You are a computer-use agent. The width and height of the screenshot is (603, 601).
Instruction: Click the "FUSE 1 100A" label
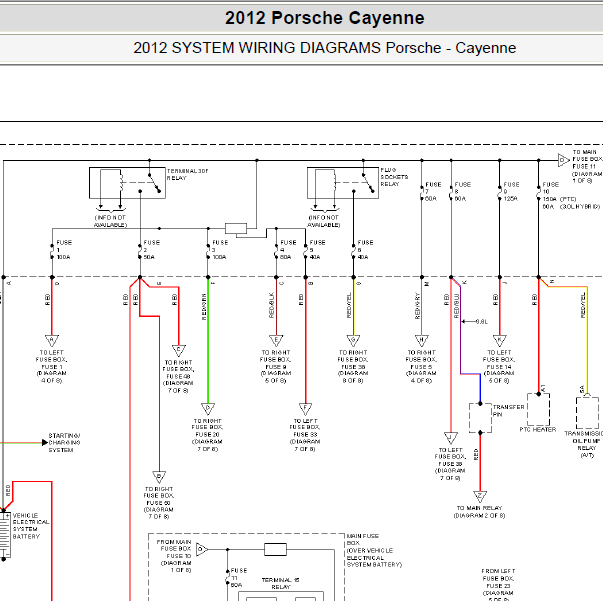click(x=63, y=250)
